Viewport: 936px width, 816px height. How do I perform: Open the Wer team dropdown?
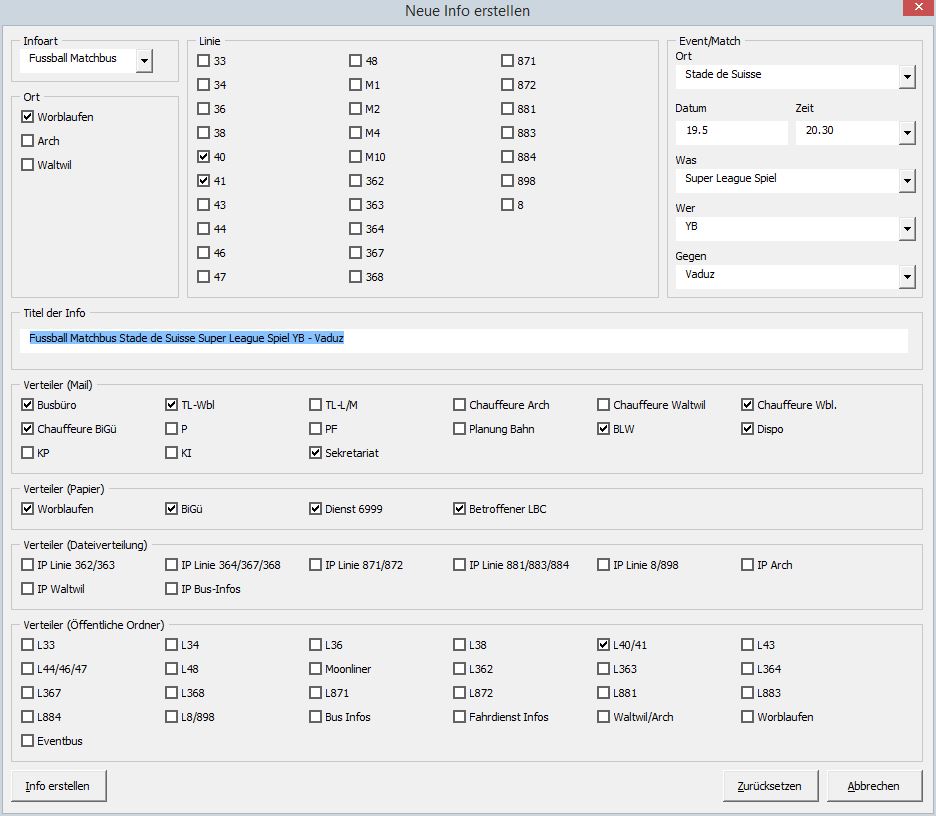907,229
